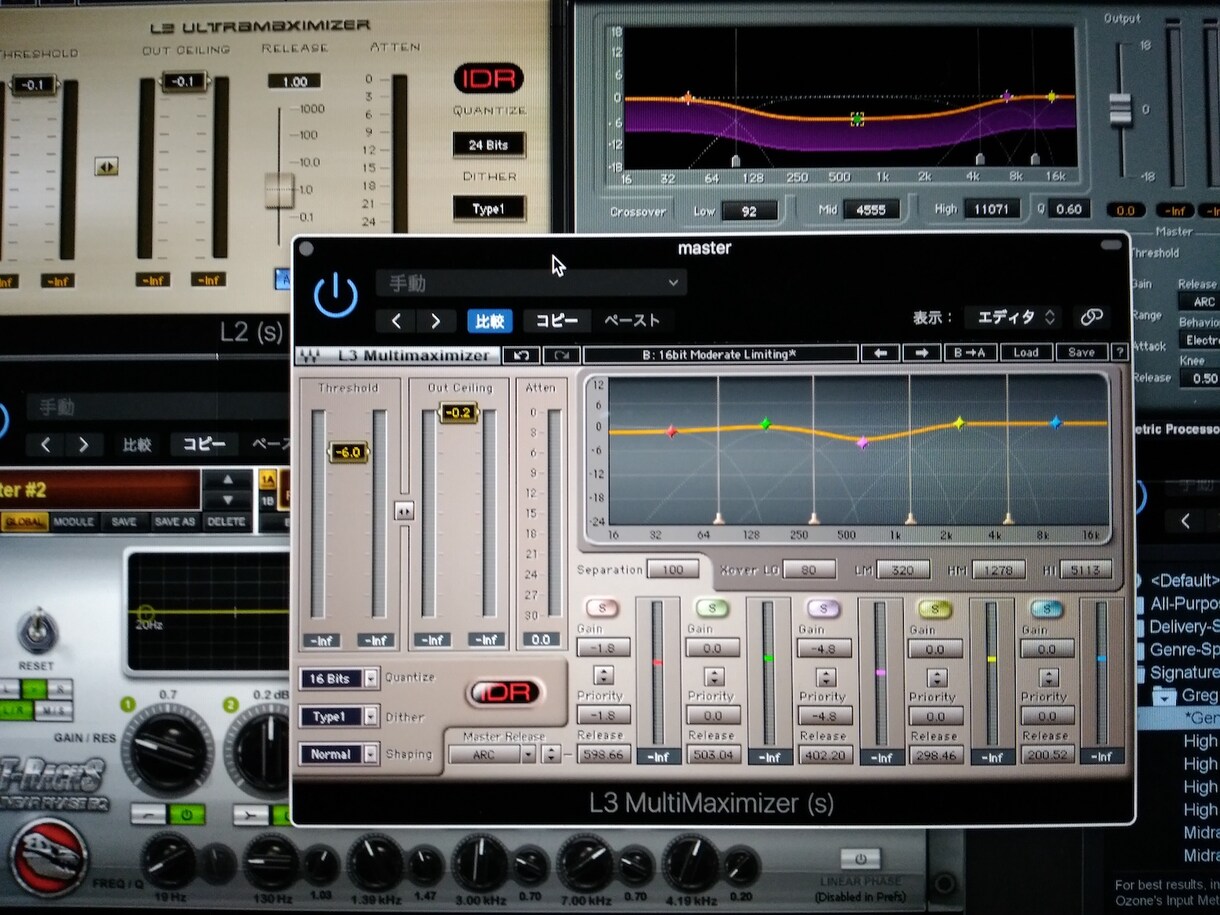Open the L3 preset dropdown showing 手動
Image resolution: width=1220 pixels, height=915 pixels.
point(531,283)
